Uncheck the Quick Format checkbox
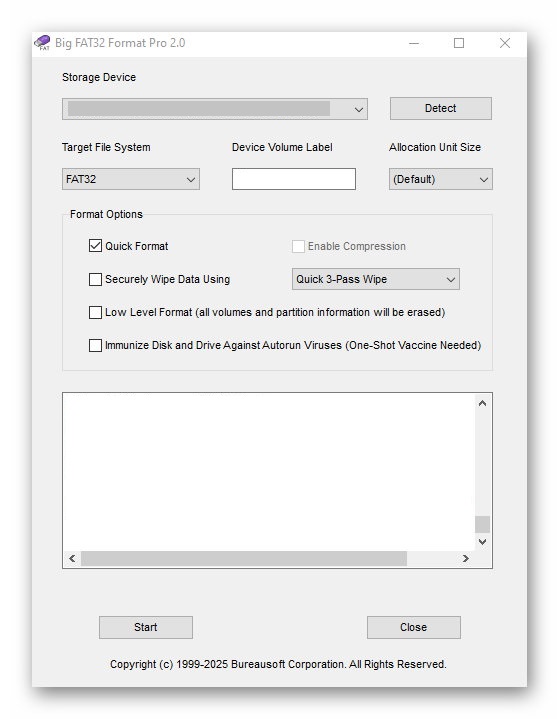The image size is (559, 719). (95, 246)
